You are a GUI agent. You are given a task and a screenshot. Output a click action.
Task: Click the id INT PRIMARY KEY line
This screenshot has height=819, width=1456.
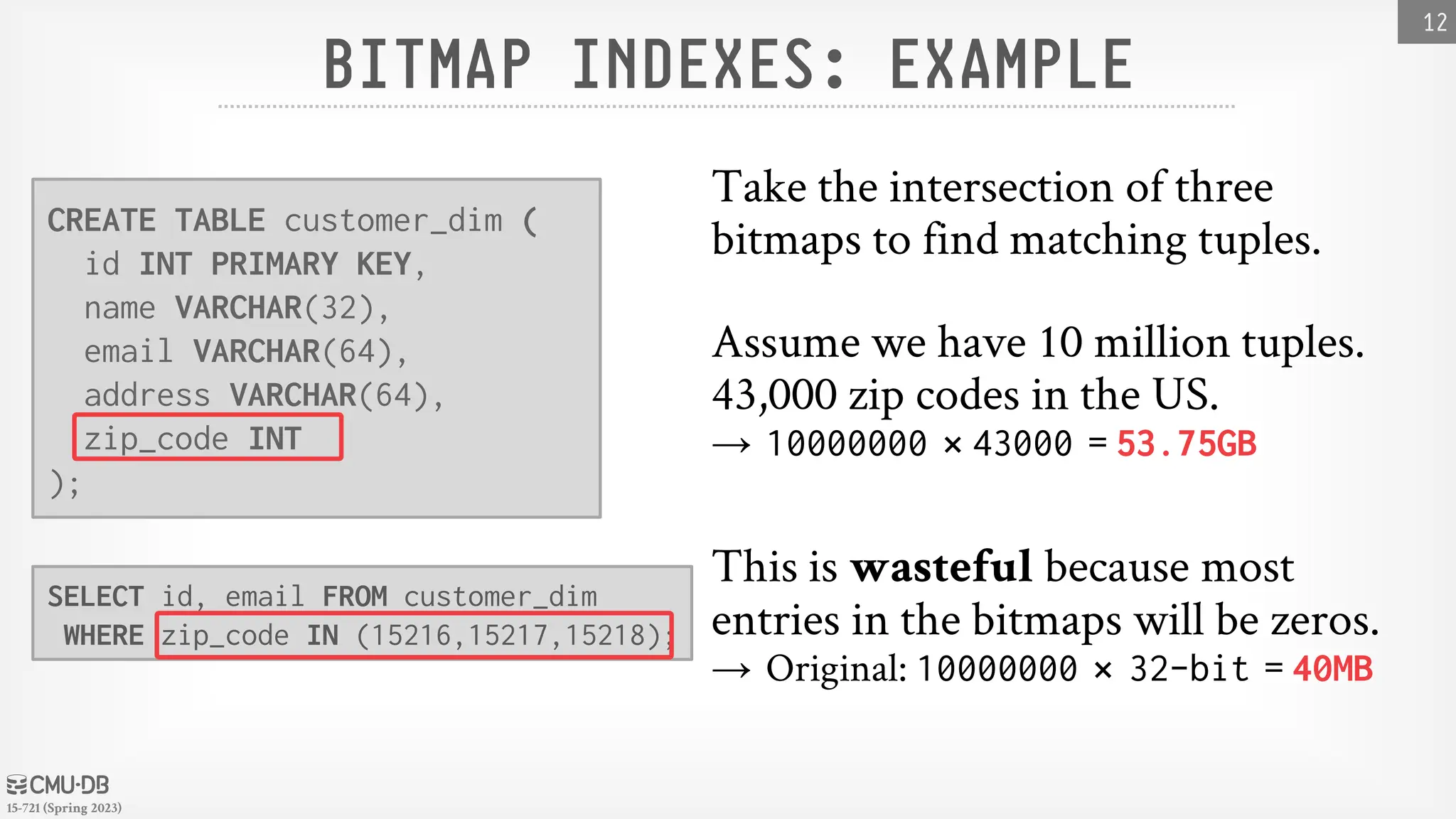[x=255, y=264]
